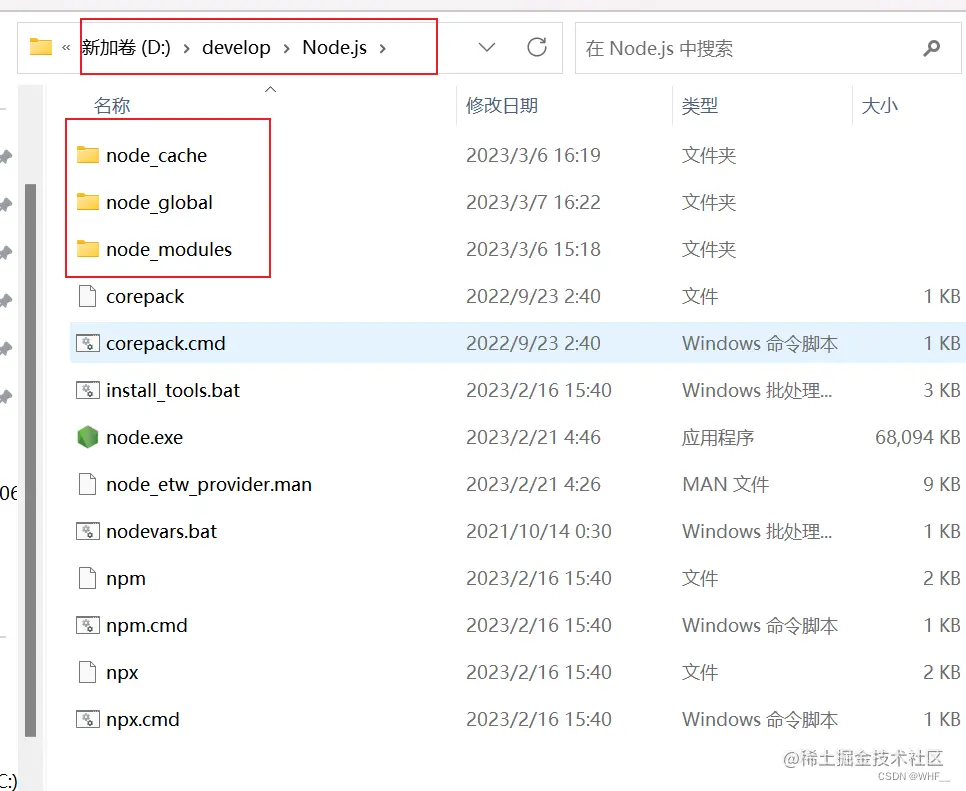
Task: Click date 2023/3/6 15:18 of node_modules
Action: (x=533, y=249)
